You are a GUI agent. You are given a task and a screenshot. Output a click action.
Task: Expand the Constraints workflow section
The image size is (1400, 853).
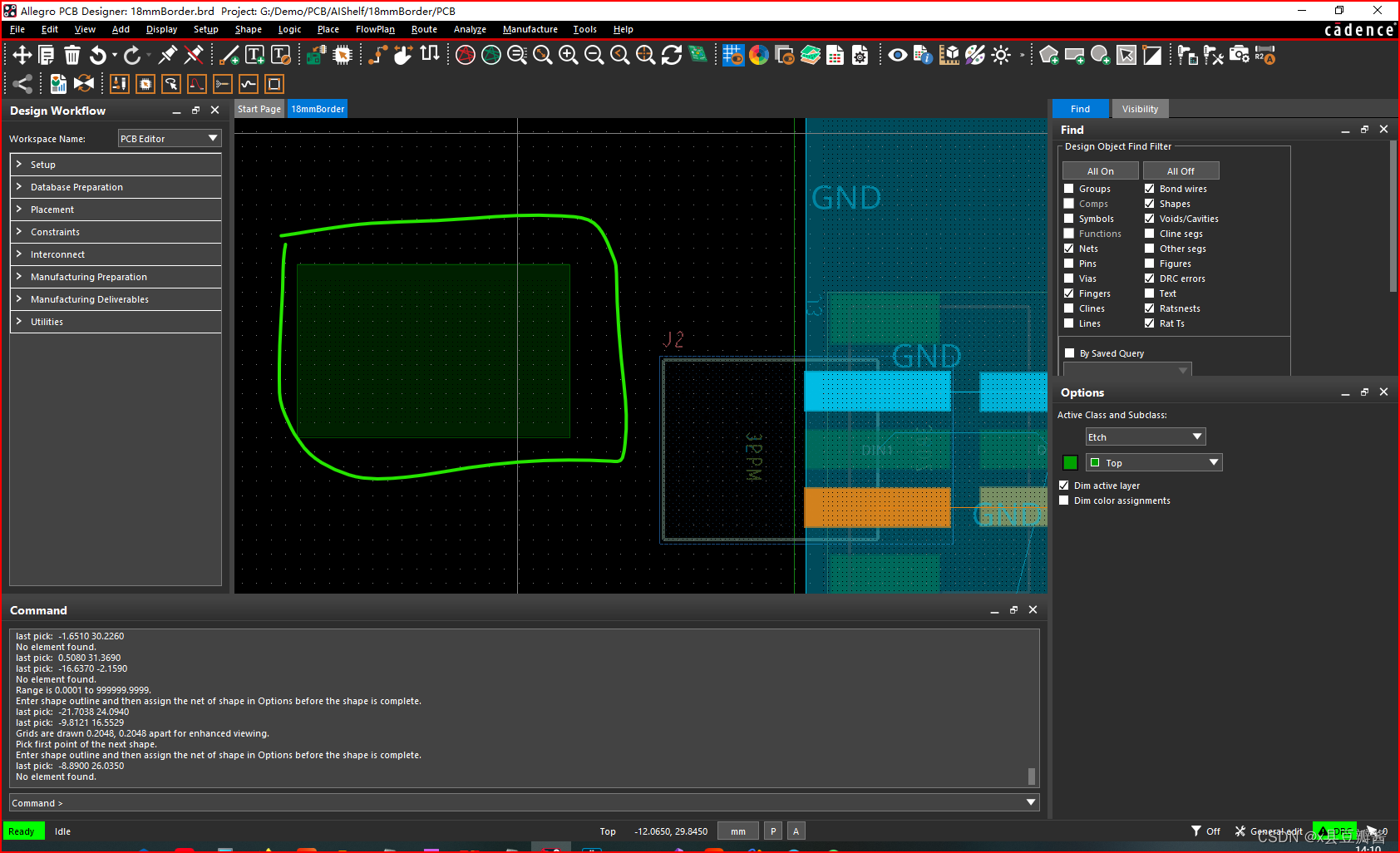(x=116, y=232)
